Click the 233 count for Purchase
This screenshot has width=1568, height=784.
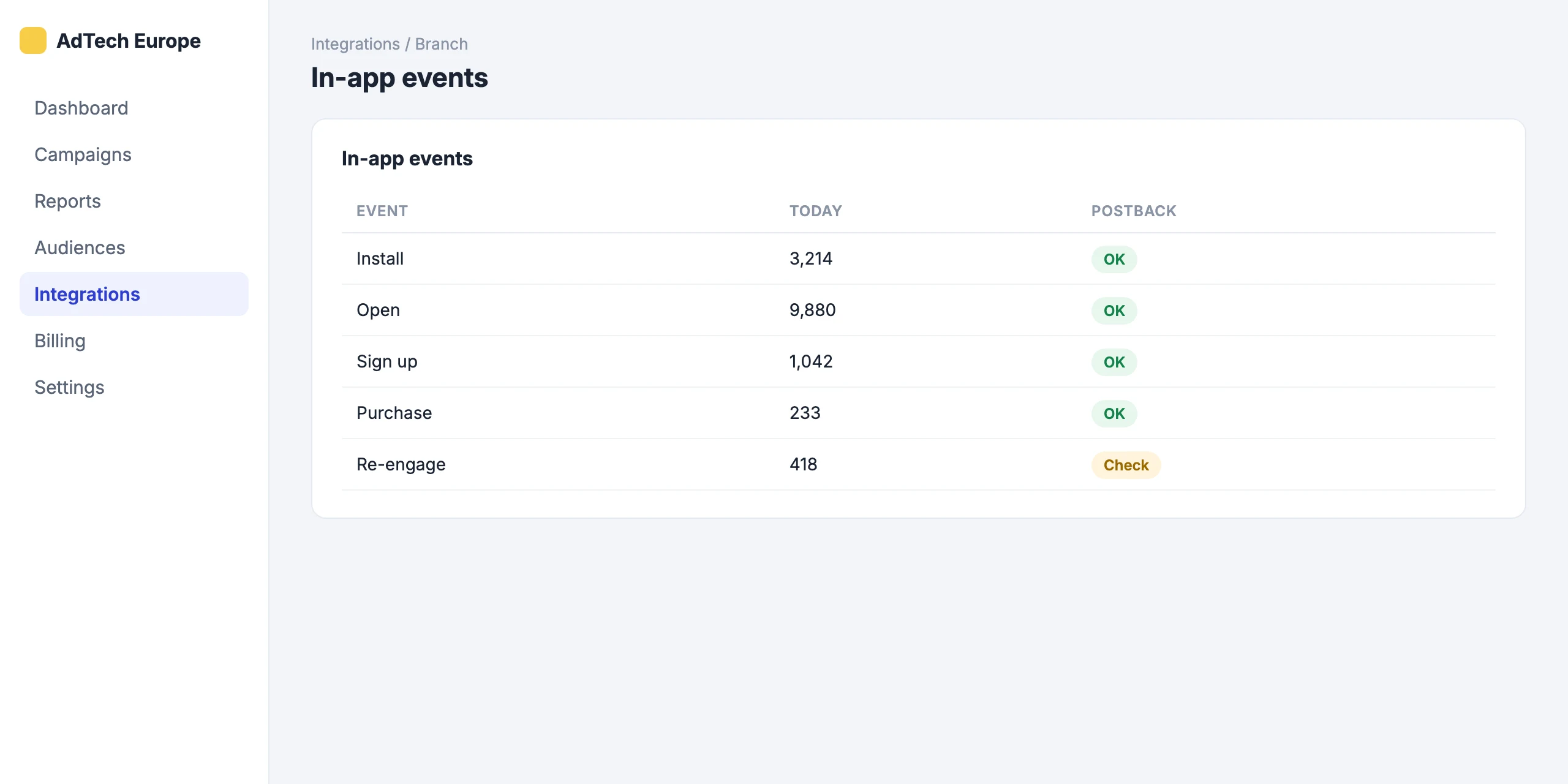point(805,413)
